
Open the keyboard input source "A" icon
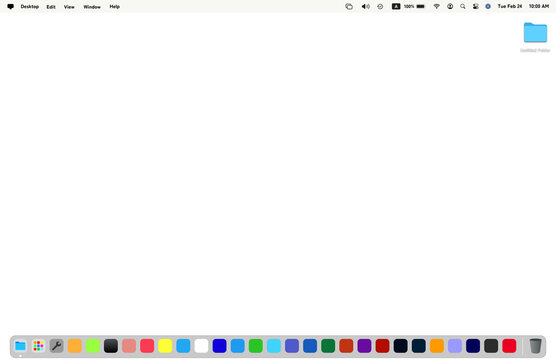coord(396,6)
